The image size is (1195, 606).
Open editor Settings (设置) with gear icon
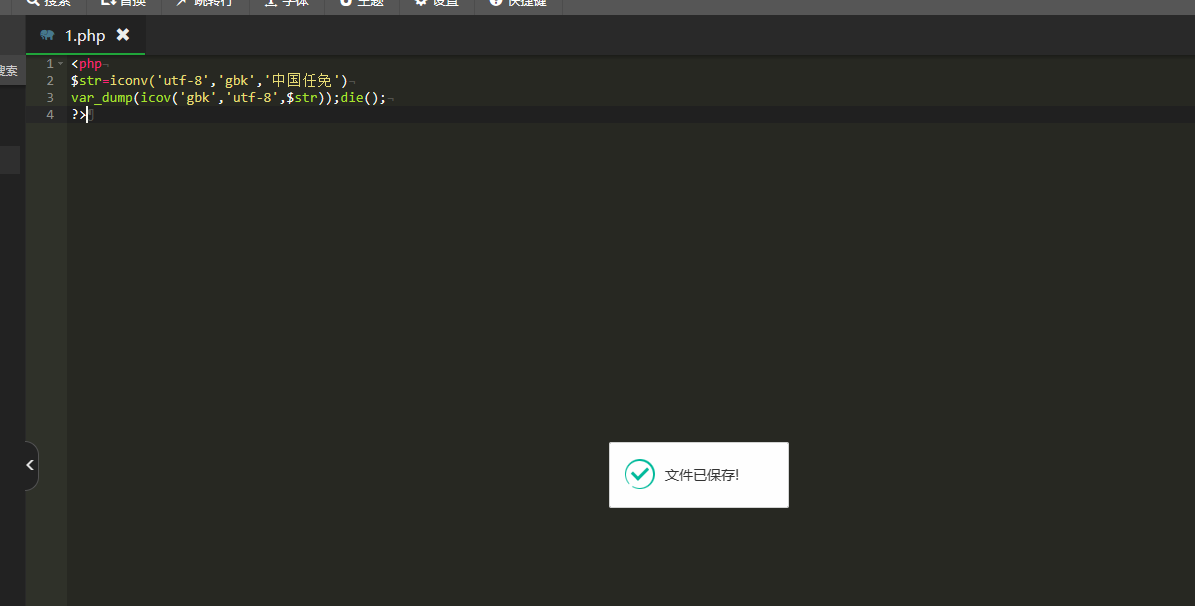(x=437, y=4)
